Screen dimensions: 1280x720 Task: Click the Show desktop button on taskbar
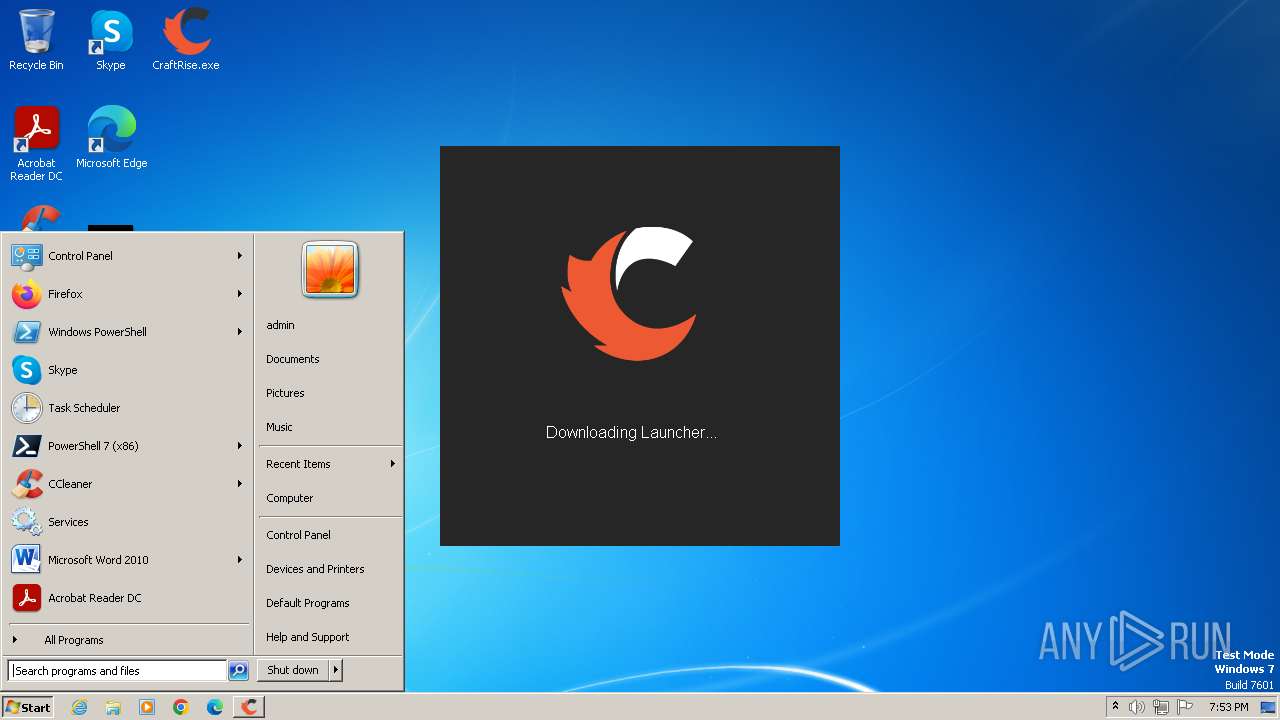pyautogui.click(x=1269, y=707)
